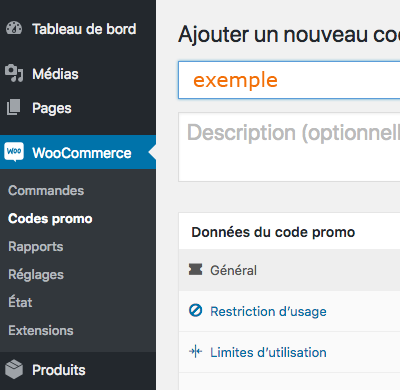Click the coupon code field containing exemple
The width and height of the screenshot is (400, 390).
click(289, 80)
